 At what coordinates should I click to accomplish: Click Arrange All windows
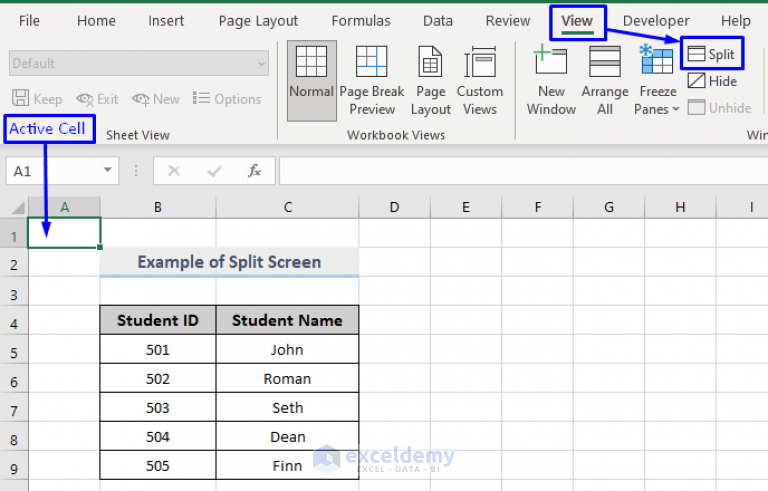coord(605,81)
